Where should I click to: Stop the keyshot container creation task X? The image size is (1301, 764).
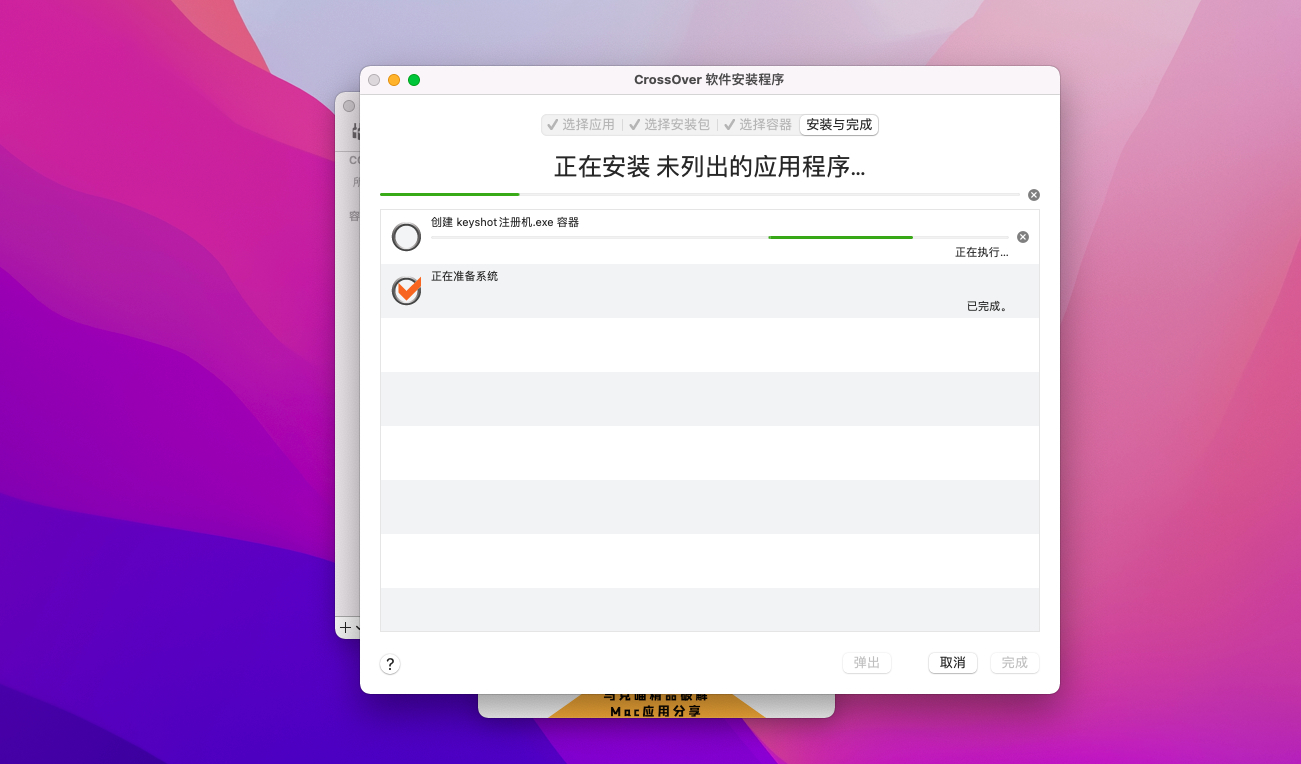(1022, 237)
